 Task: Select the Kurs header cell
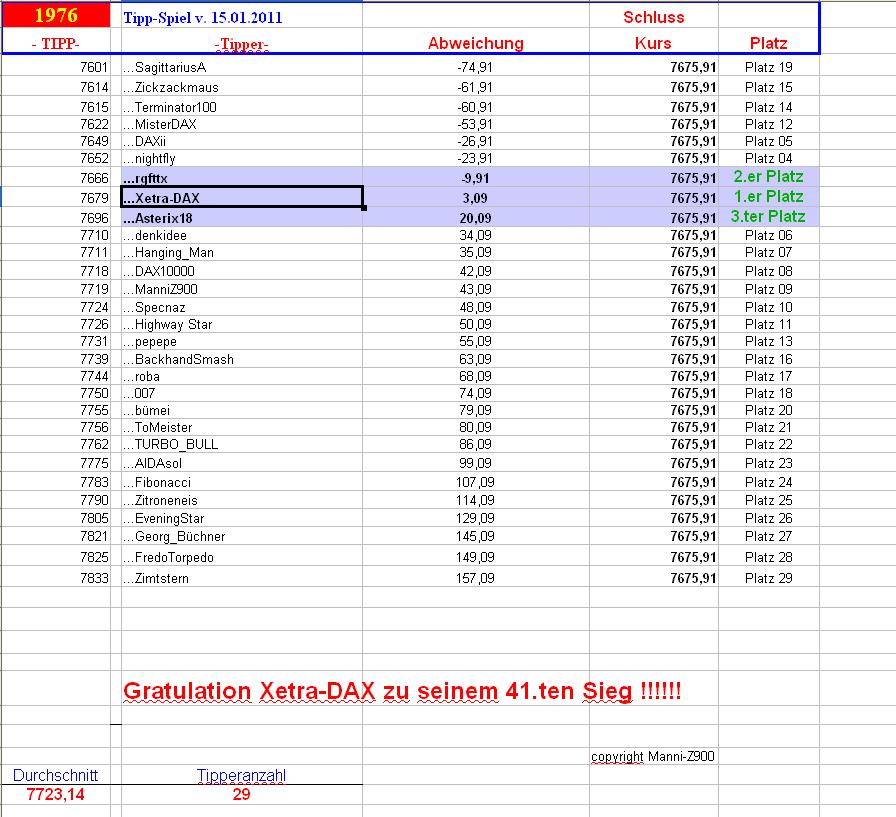(653, 43)
